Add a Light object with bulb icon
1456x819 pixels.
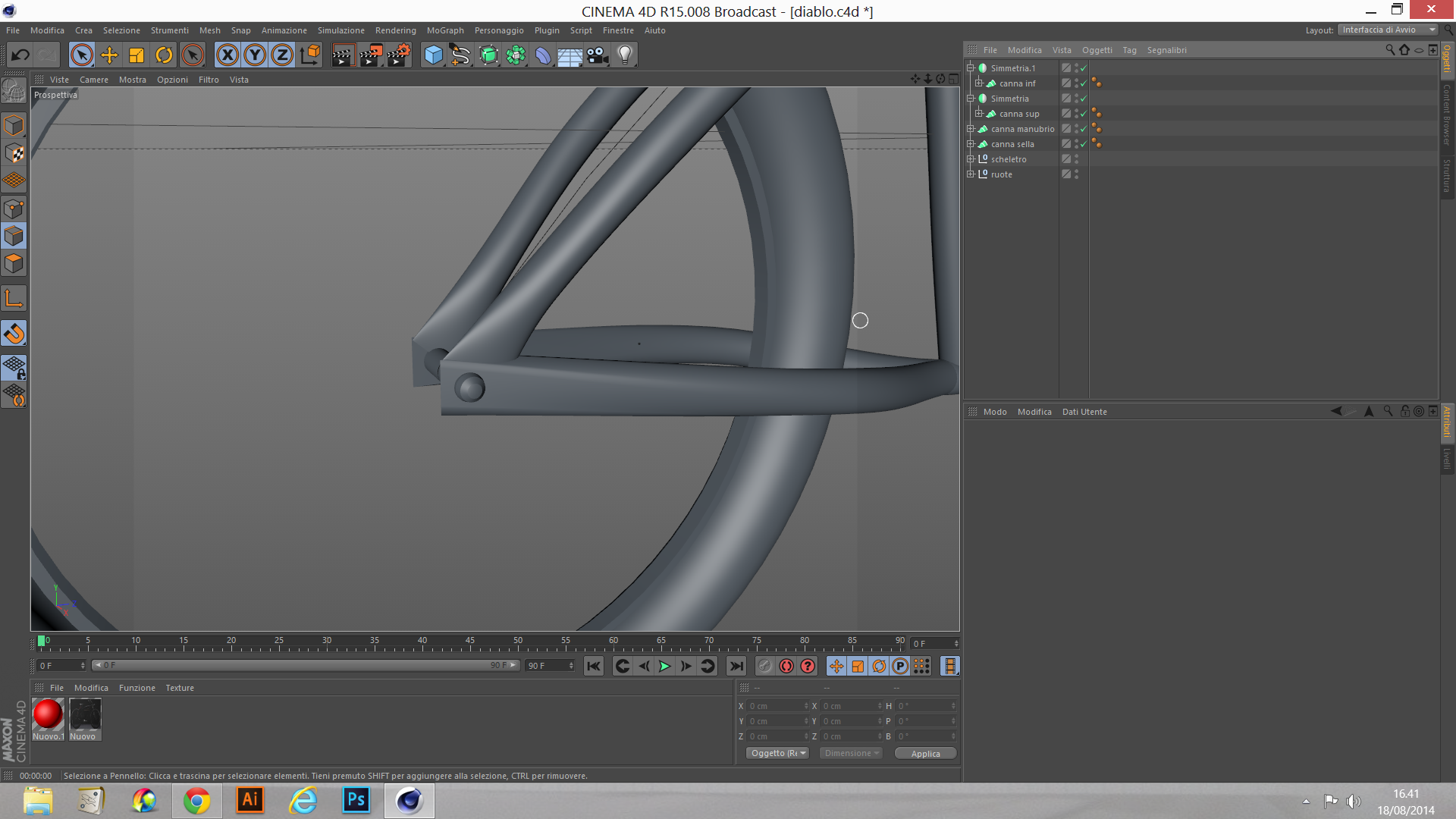(x=625, y=55)
